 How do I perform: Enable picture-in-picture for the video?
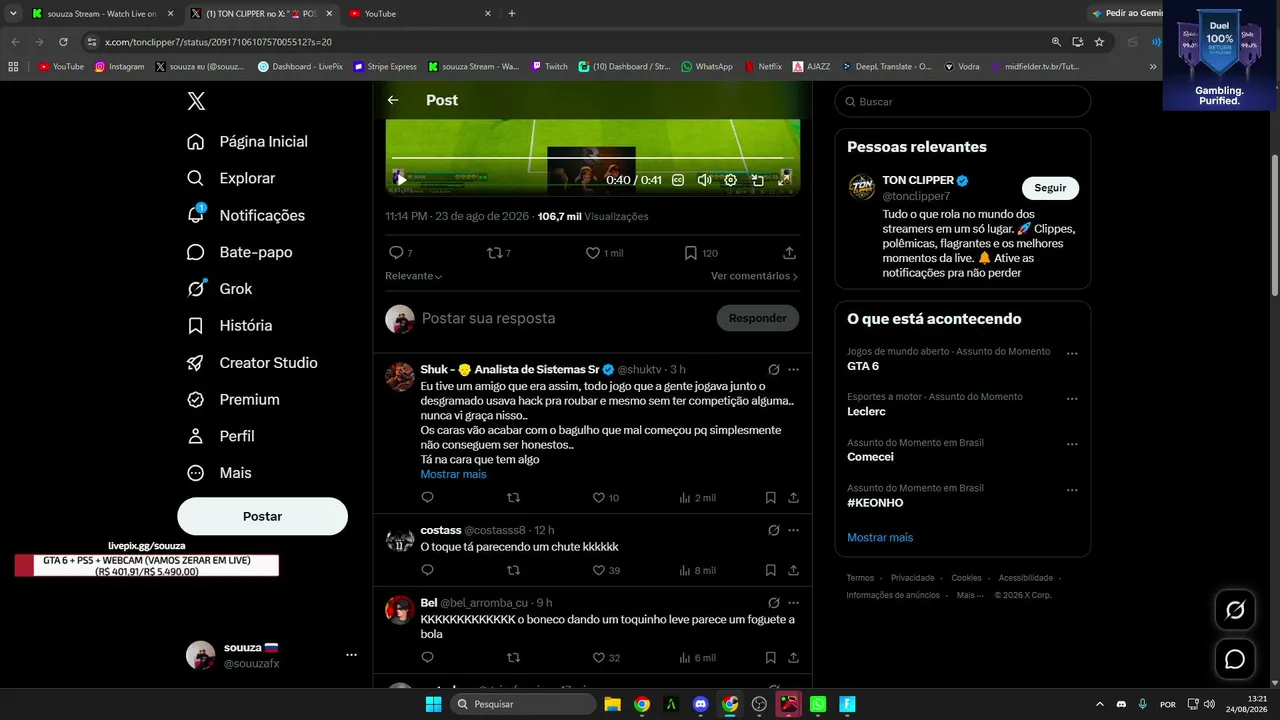coord(758,180)
